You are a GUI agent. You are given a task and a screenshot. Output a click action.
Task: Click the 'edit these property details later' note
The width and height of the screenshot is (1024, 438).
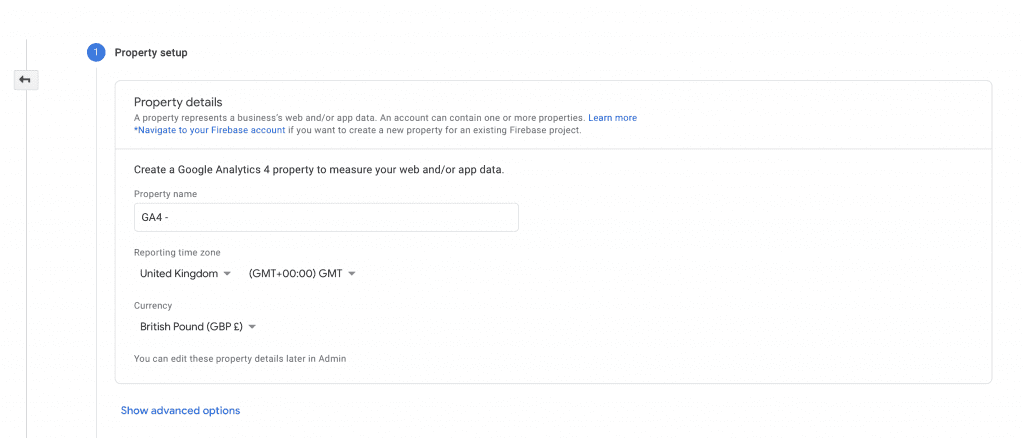click(240, 358)
